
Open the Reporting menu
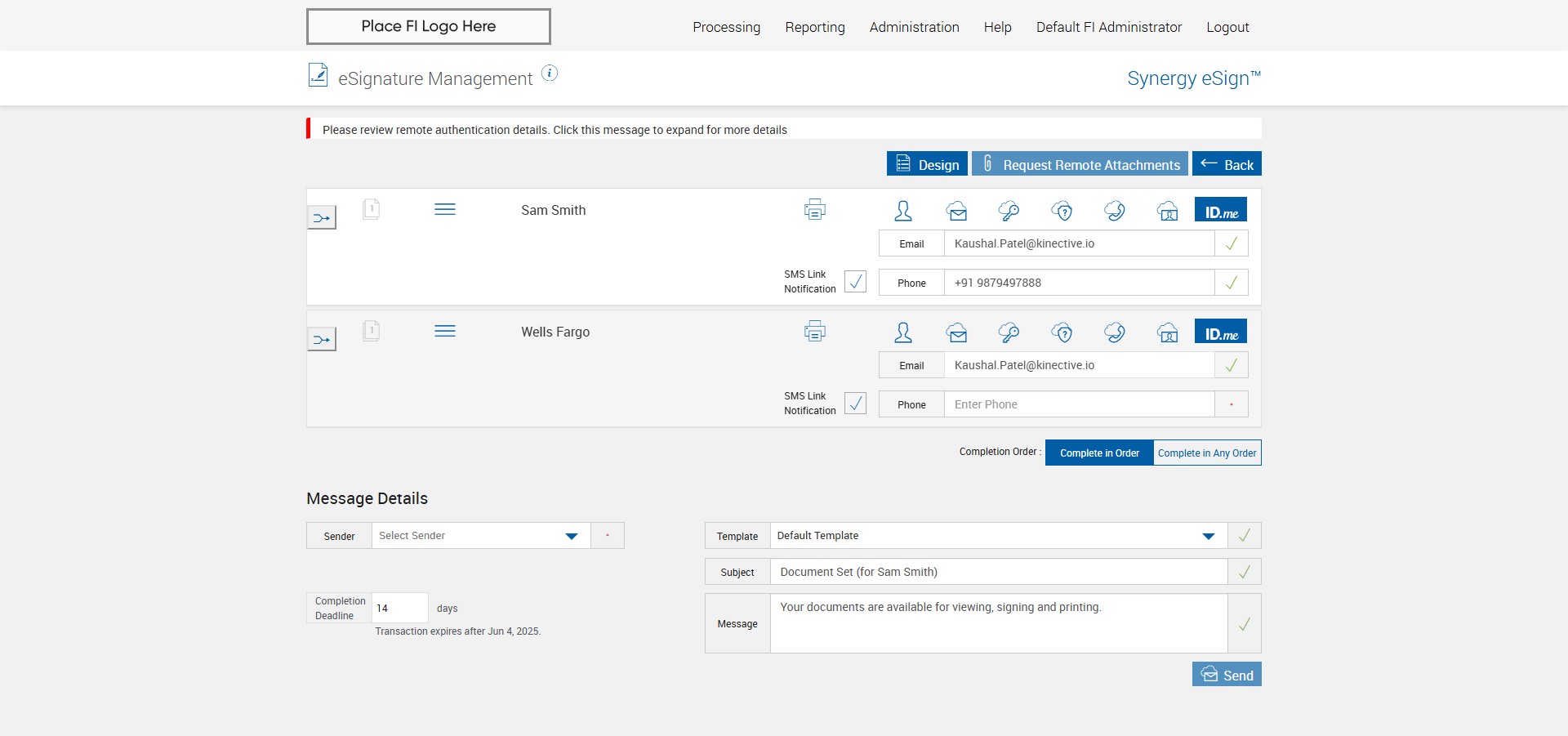tap(814, 27)
